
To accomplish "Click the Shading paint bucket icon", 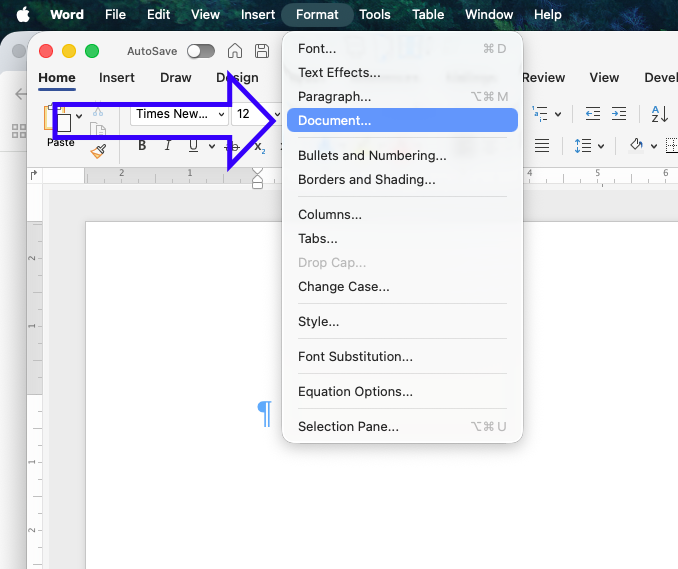I will pos(636,145).
